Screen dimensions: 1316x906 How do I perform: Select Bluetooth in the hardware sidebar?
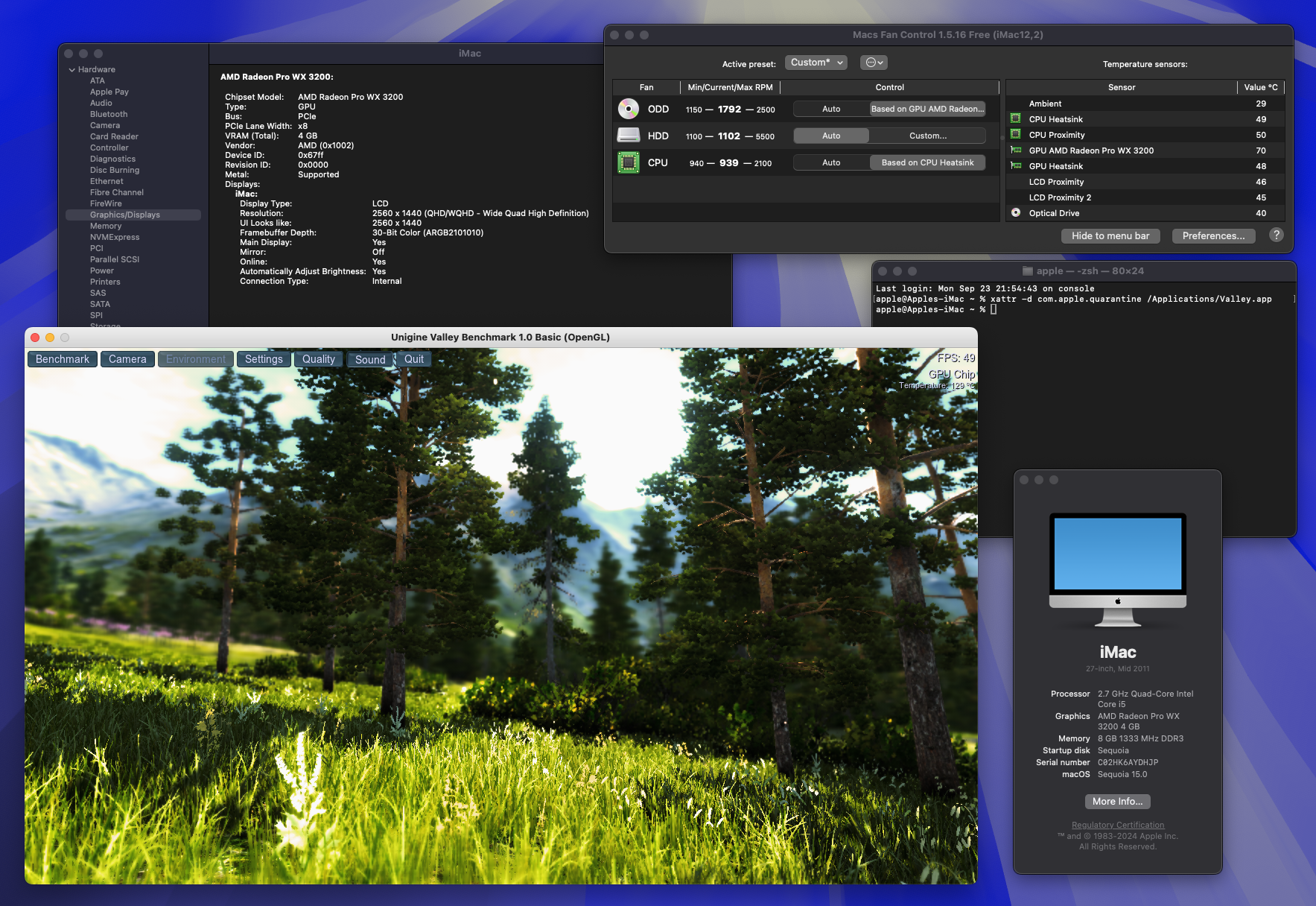pos(109,114)
